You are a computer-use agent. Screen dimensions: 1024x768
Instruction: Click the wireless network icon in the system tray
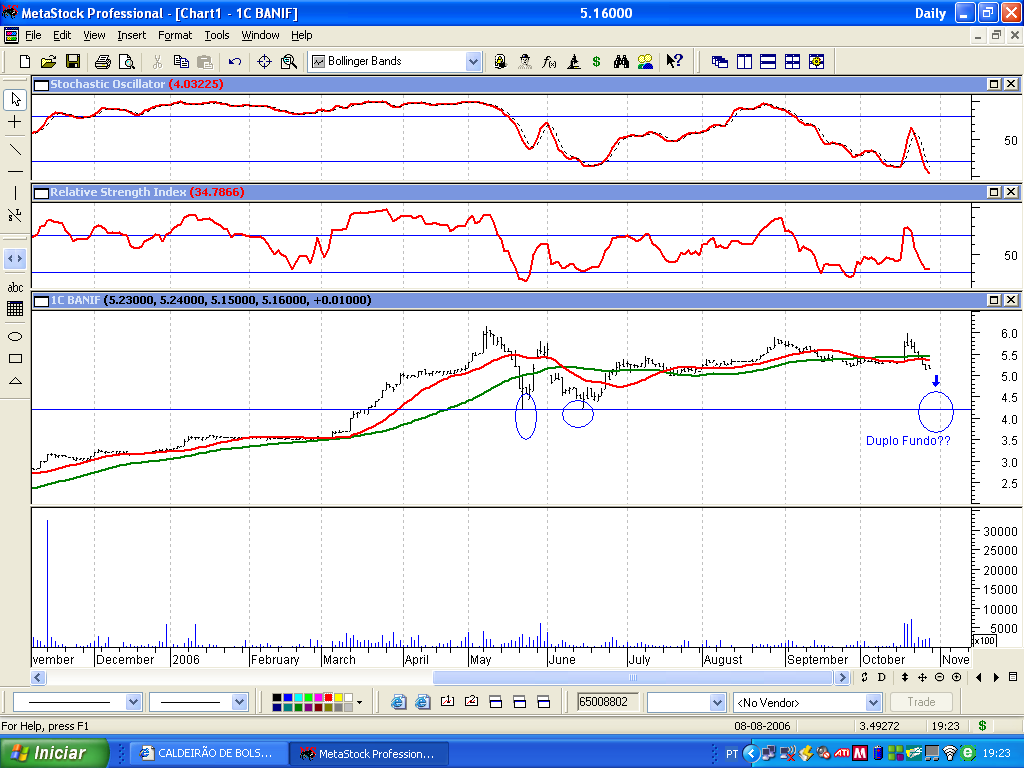pos(950,754)
